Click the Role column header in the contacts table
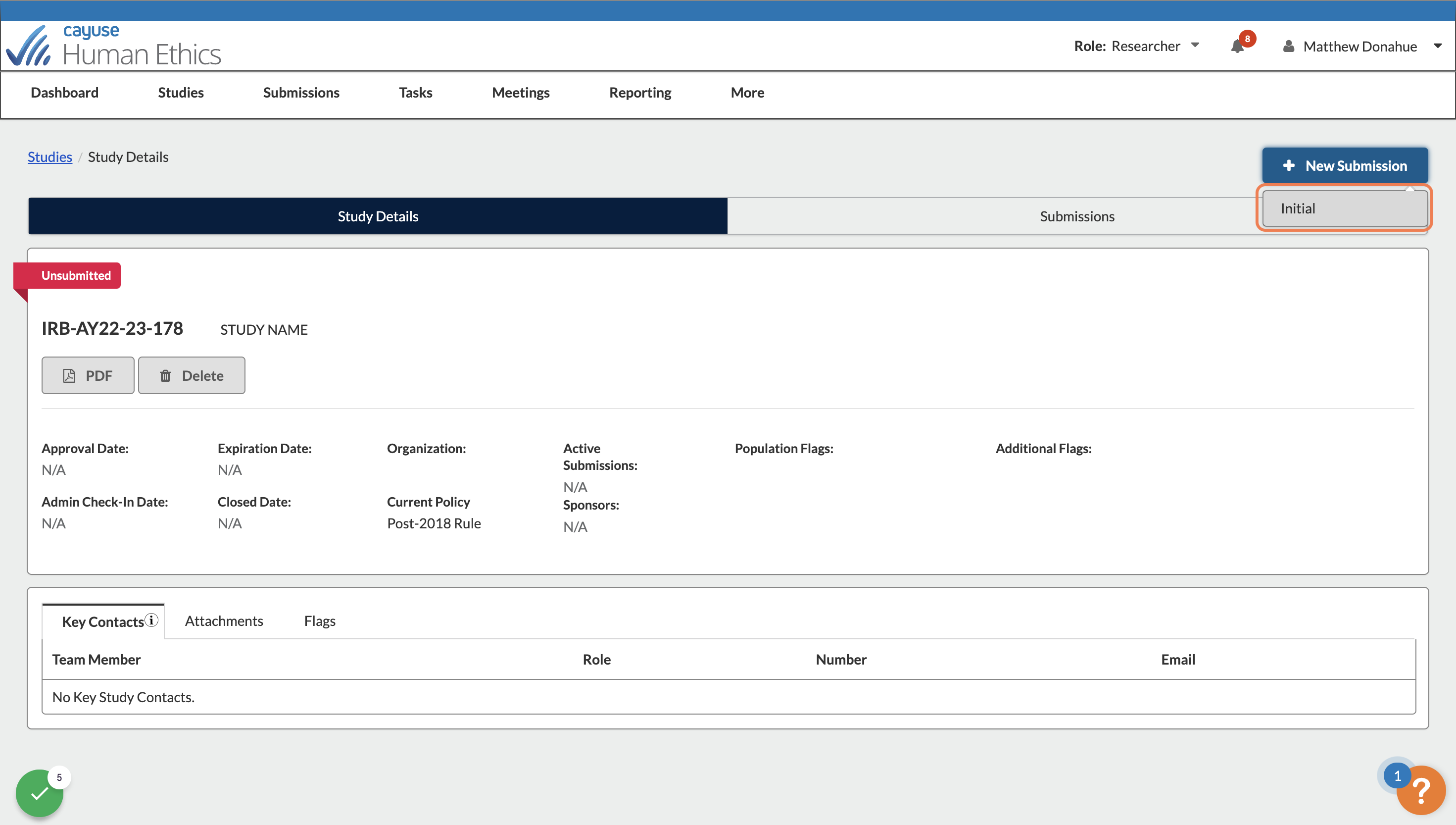Screen dimensions: 1456x825 click(597, 660)
